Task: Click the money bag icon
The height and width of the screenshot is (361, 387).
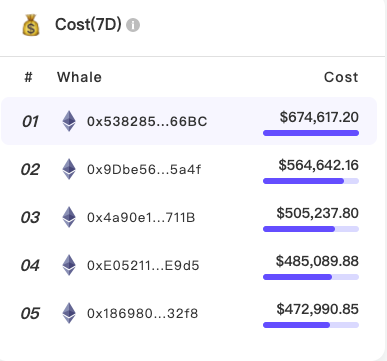Action: [x=31, y=25]
